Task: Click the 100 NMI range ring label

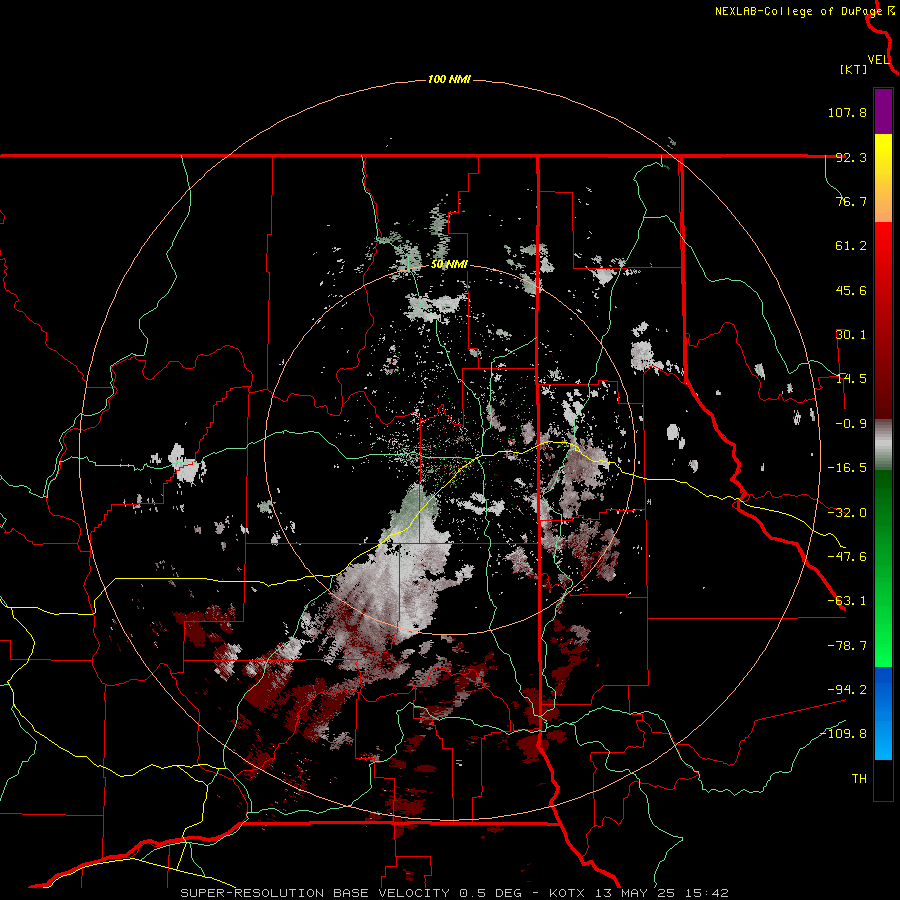Action: [x=449, y=79]
